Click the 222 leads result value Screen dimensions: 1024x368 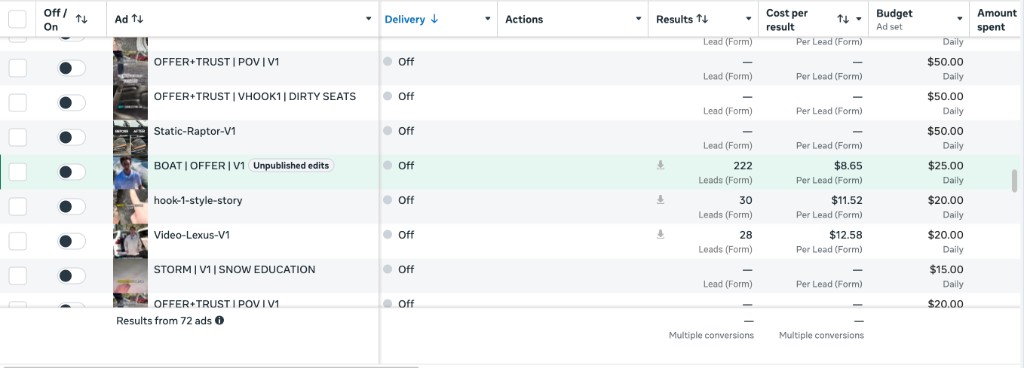[743, 166]
